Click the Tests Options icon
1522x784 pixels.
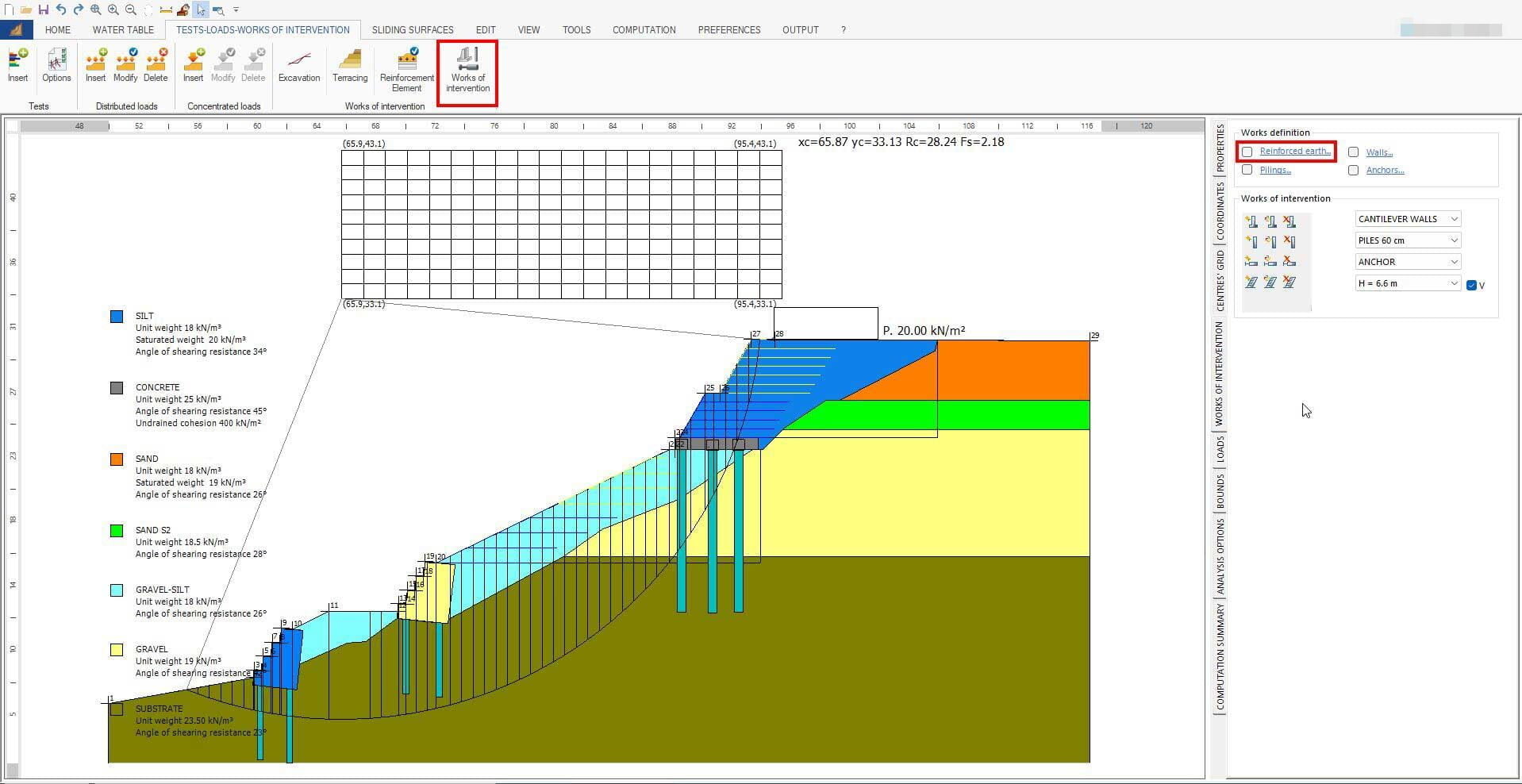(56, 63)
